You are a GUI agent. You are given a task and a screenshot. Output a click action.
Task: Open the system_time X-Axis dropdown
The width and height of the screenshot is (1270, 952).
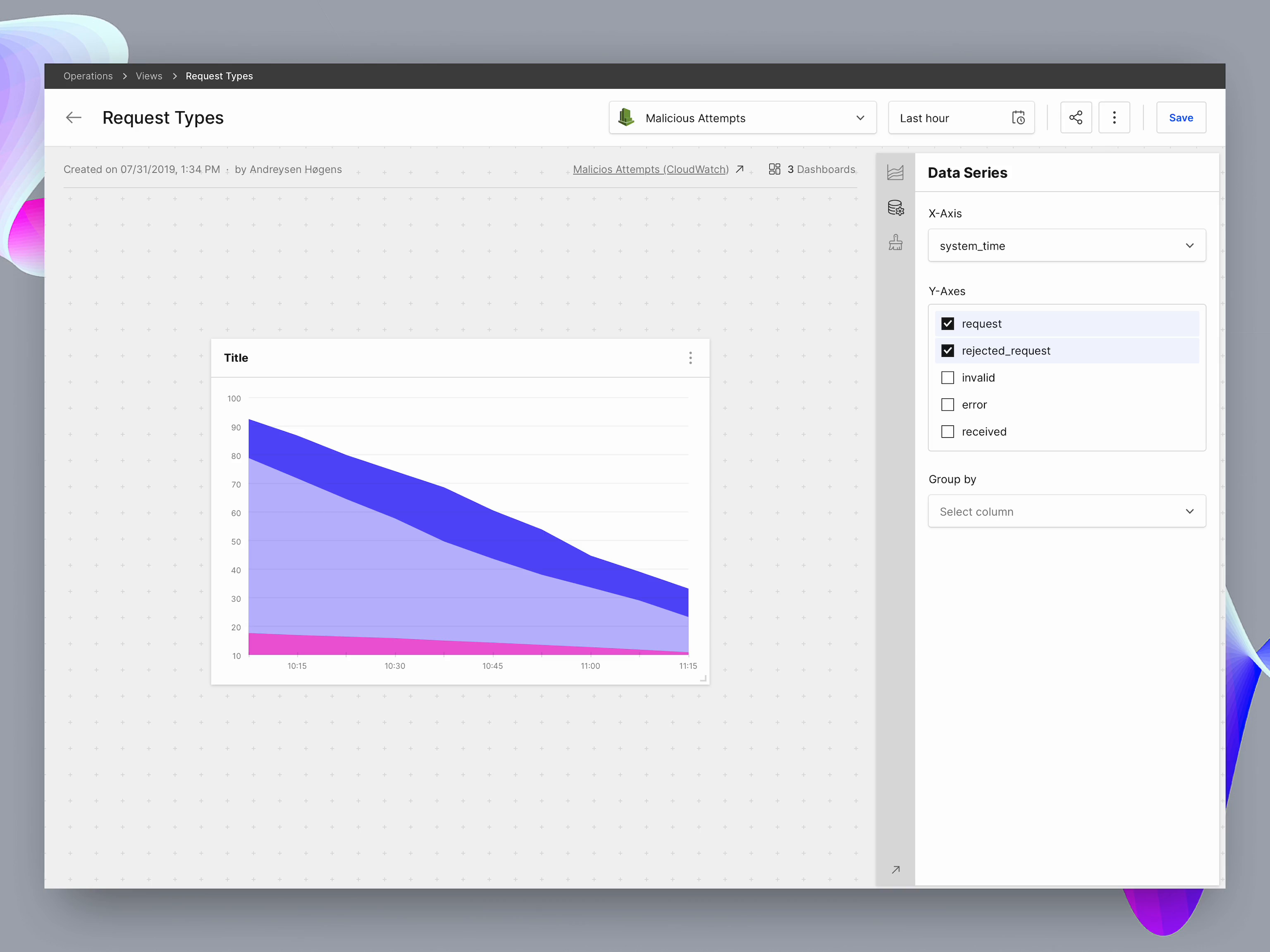1066,245
